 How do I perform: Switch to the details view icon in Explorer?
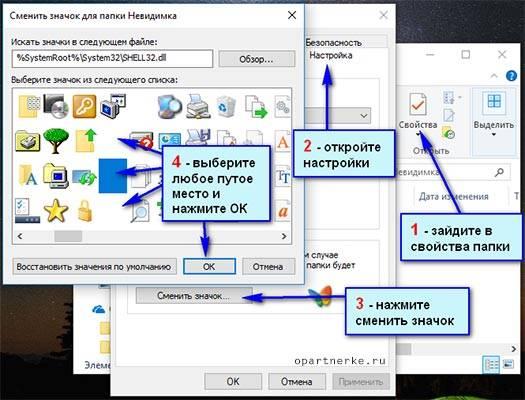pyautogui.click(x=491, y=364)
